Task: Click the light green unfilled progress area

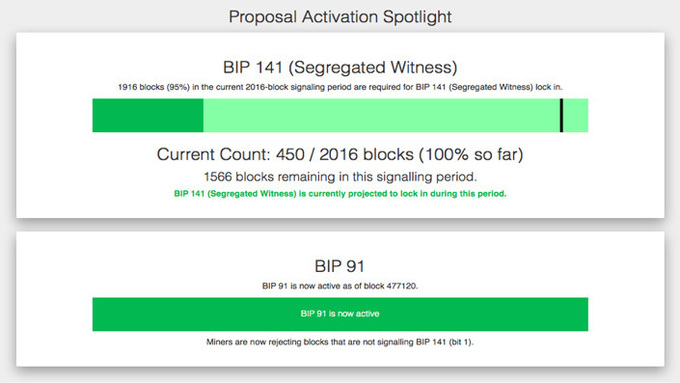Action: (x=382, y=115)
